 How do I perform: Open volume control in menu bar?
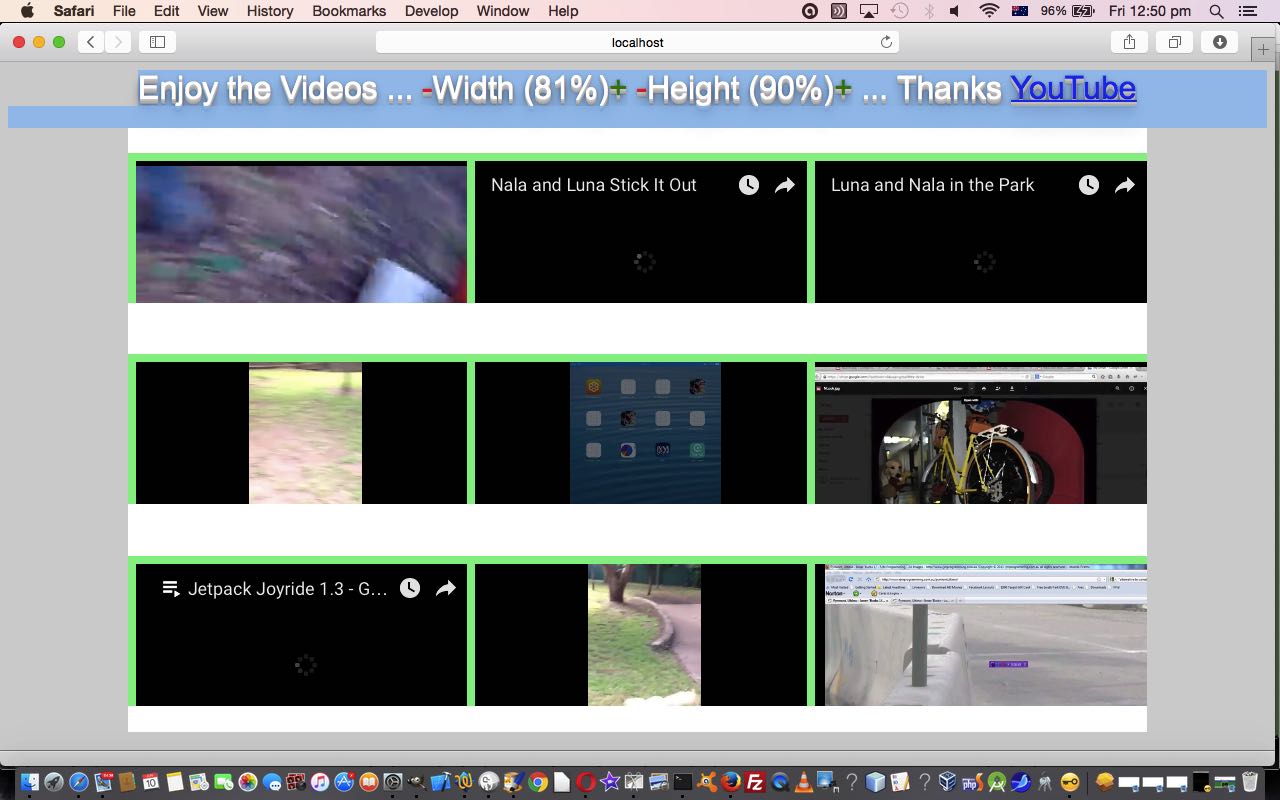pos(955,11)
